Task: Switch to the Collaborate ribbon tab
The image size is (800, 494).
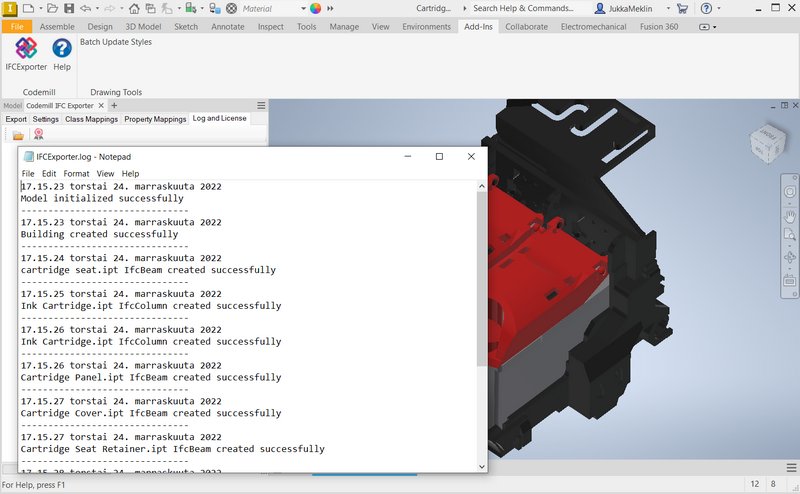Action: (x=526, y=27)
